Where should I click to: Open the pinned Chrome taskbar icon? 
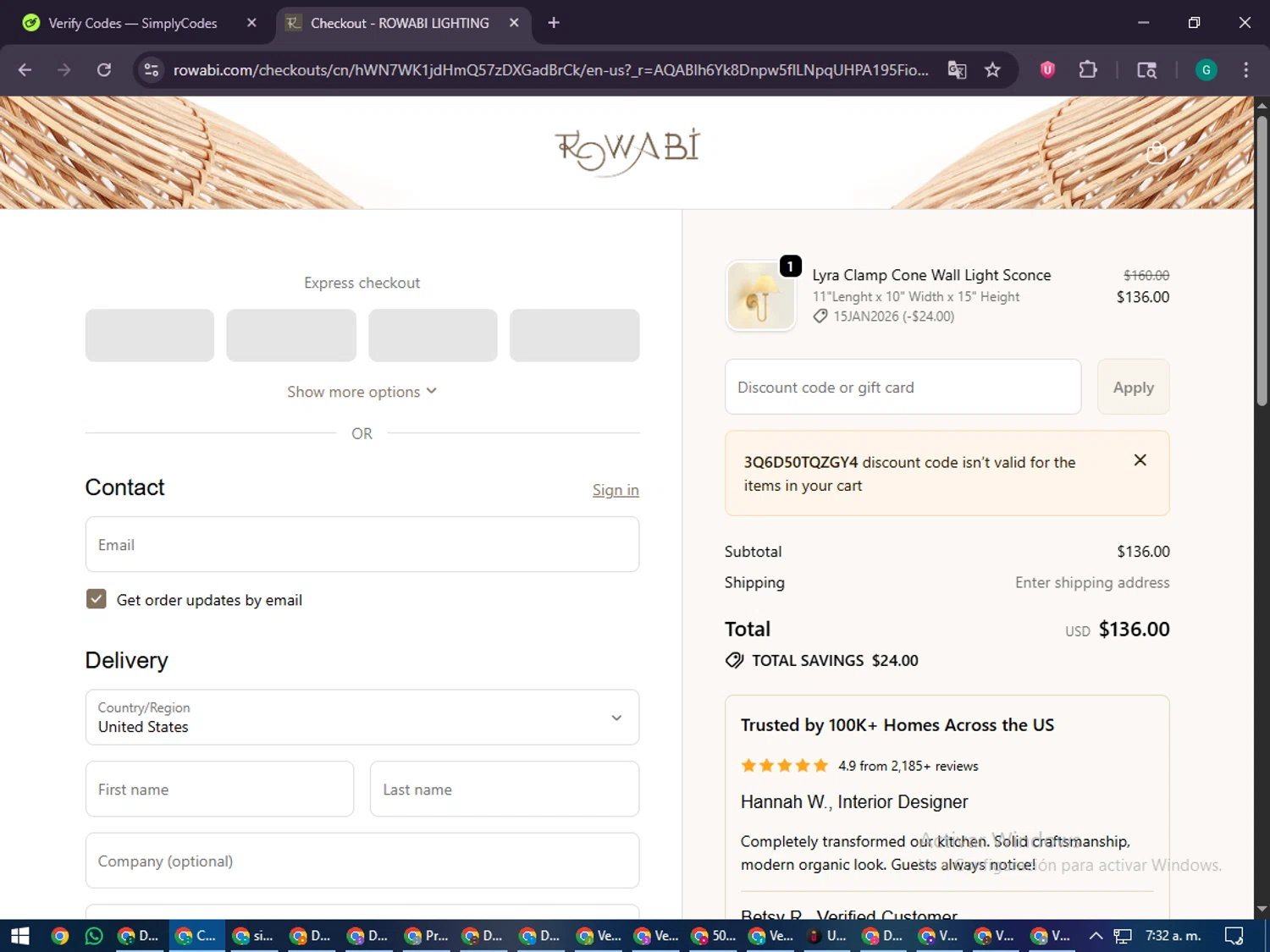[59, 936]
